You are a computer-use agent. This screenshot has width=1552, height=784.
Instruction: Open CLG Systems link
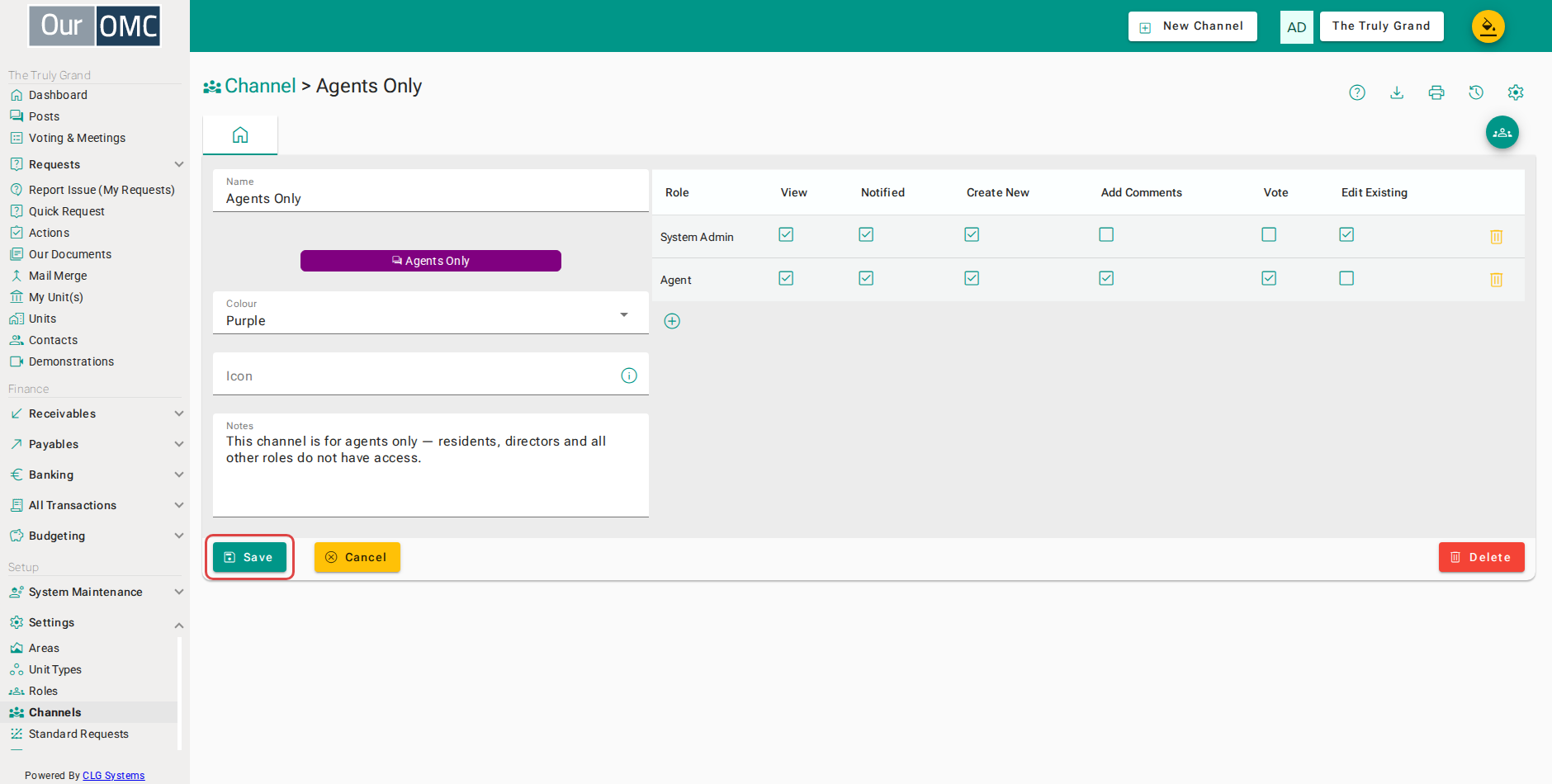[114, 776]
